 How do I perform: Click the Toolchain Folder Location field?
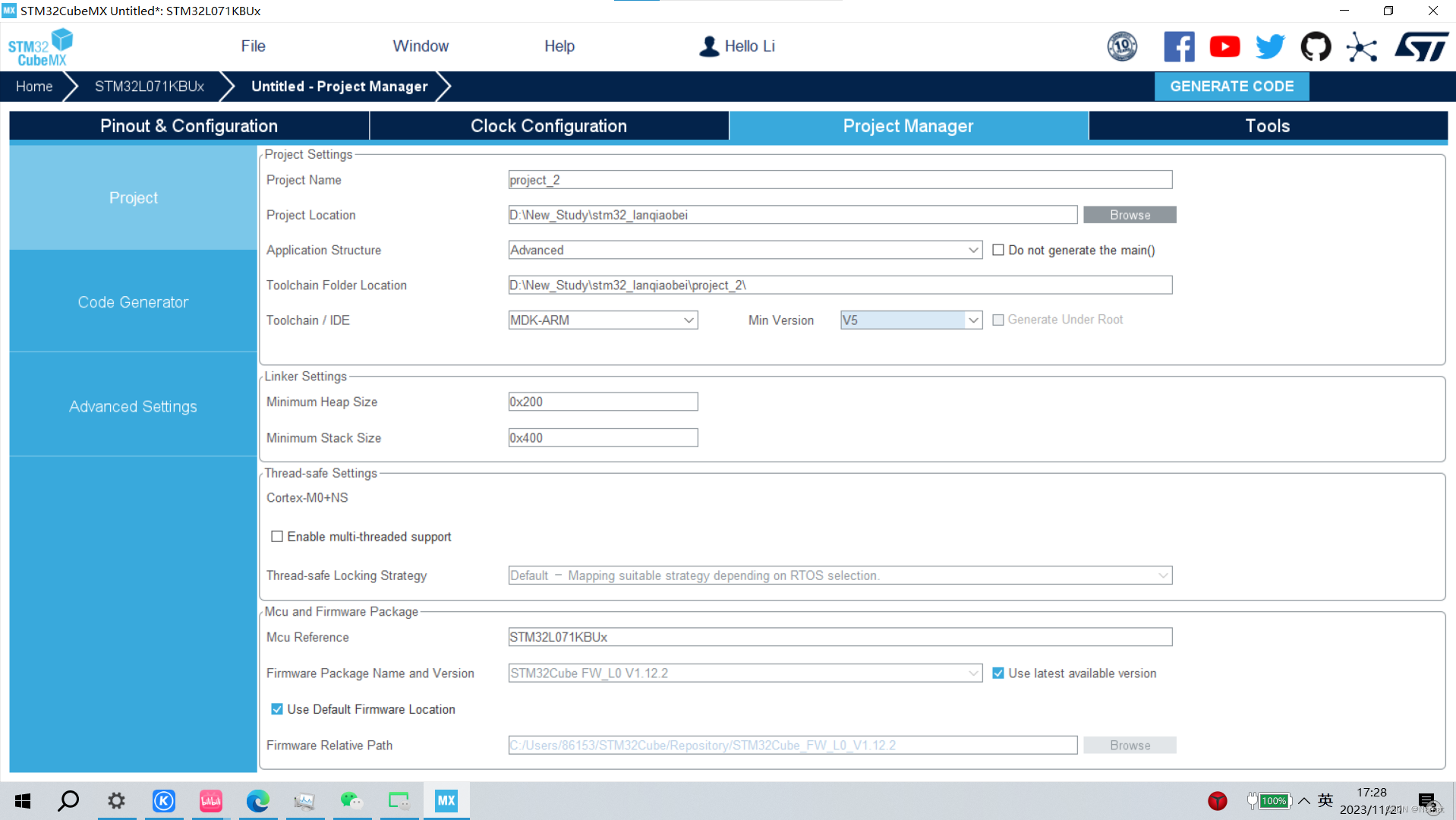(840, 285)
